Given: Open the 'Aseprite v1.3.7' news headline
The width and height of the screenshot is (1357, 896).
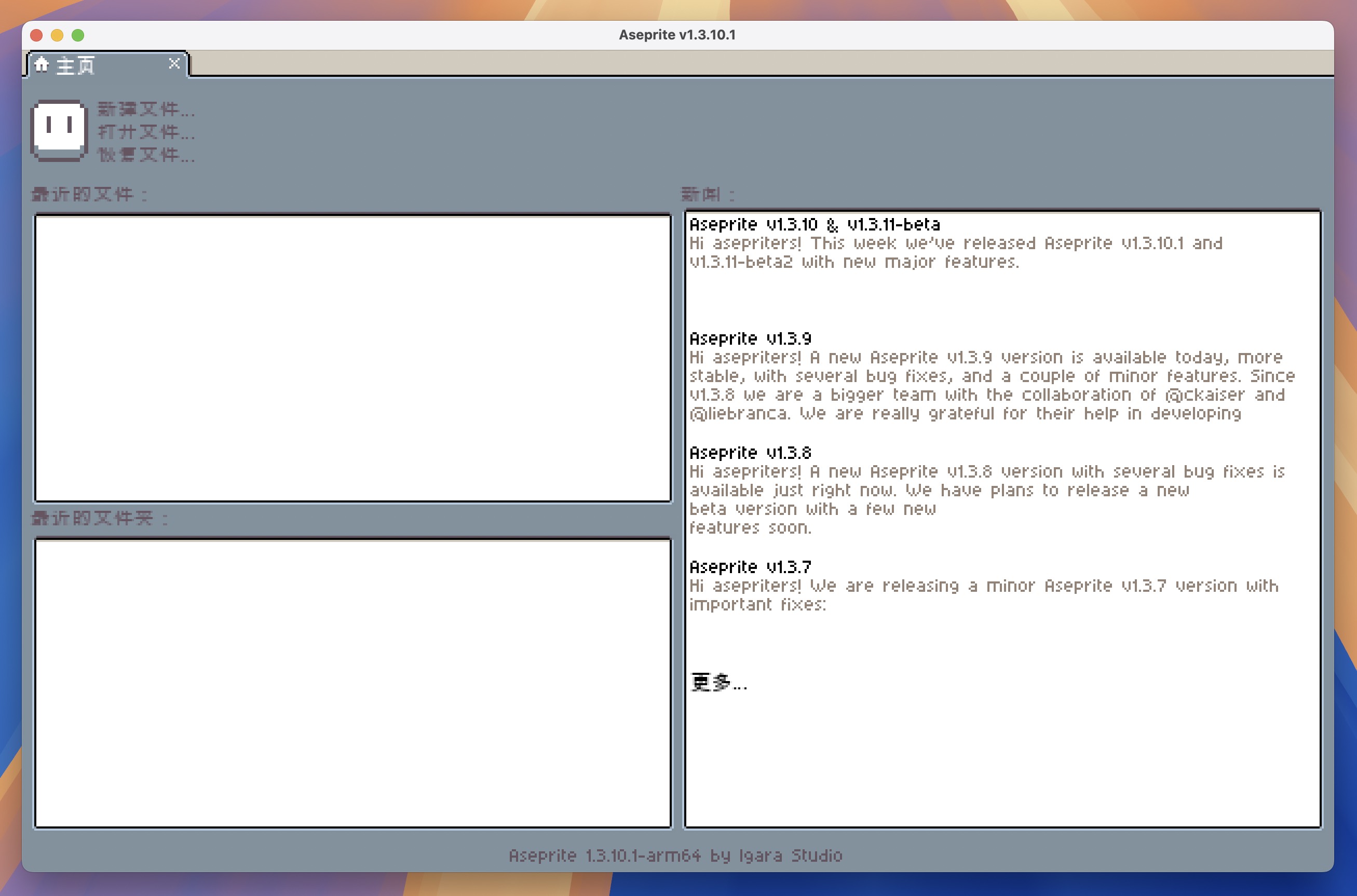Looking at the screenshot, I should tap(750, 567).
